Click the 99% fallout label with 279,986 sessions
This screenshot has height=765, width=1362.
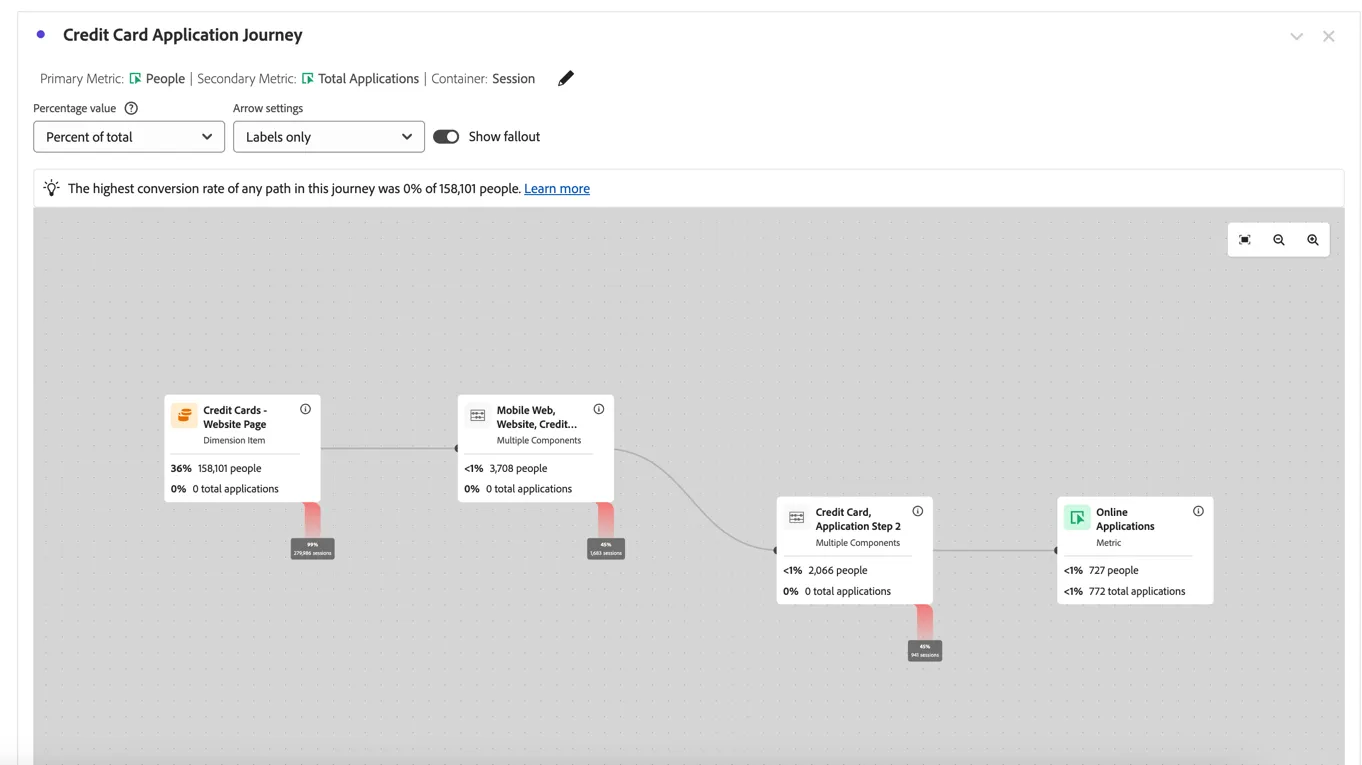pyautogui.click(x=313, y=549)
